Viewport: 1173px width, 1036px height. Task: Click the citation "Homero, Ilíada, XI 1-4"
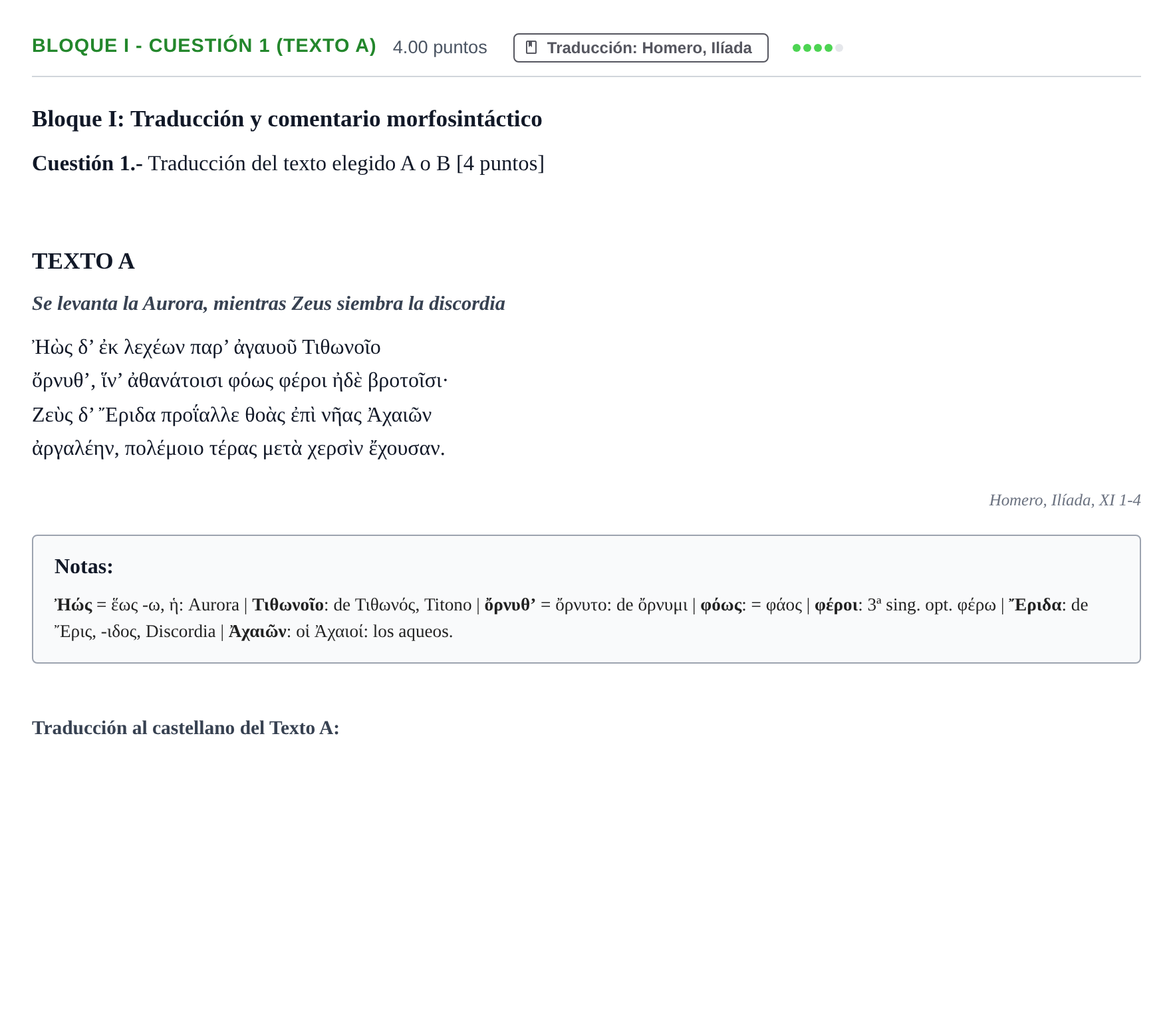click(1065, 500)
